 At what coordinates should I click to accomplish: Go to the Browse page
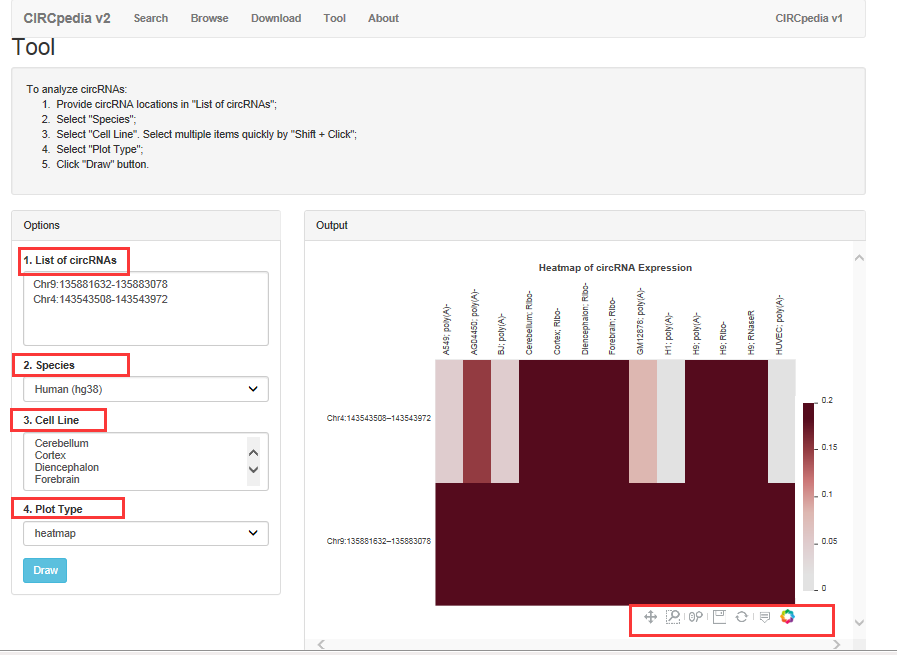[209, 18]
